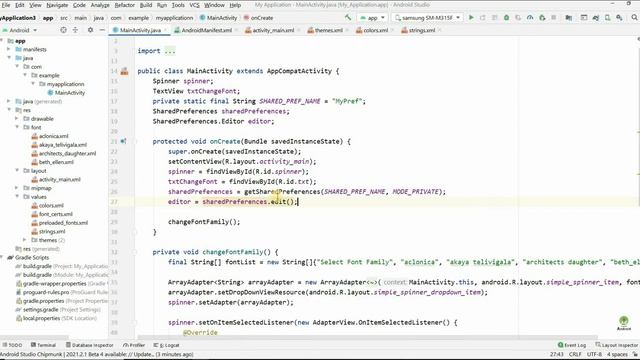The width and height of the screenshot is (640, 360).
Task: Open the Profiler gauge icon in toolbar
Action: [x=530, y=18]
